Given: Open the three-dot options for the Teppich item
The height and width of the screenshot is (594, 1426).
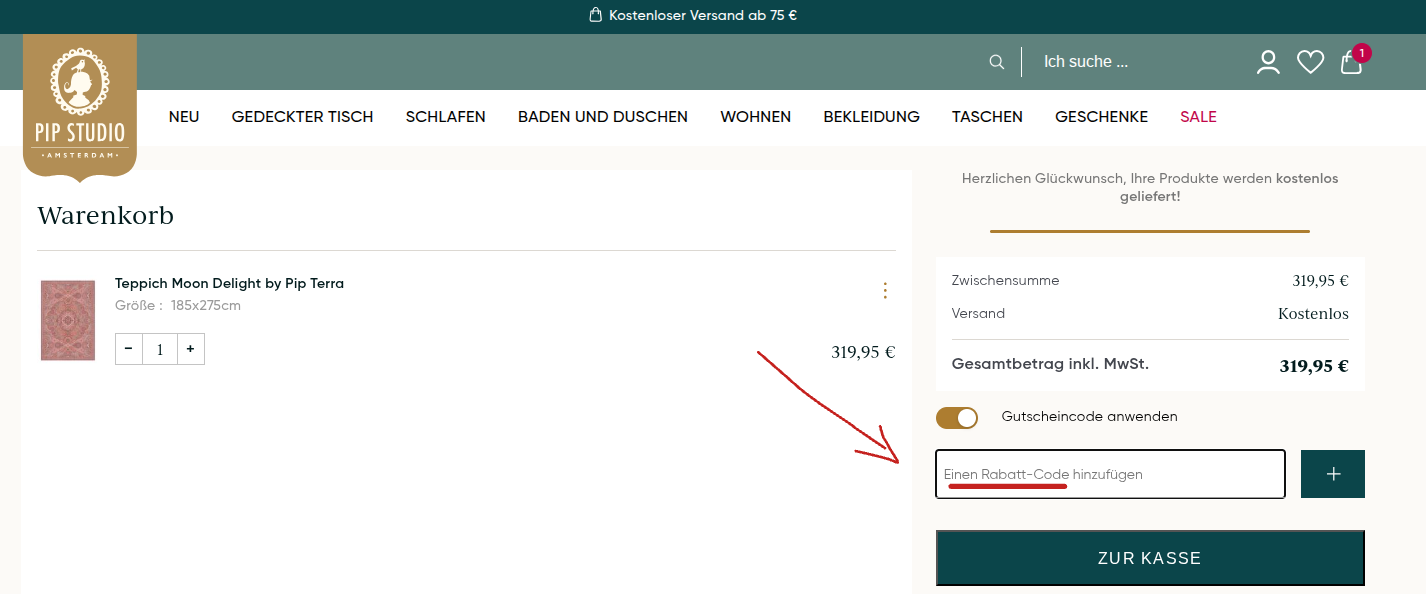Looking at the screenshot, I should click(x=885, y=291).
